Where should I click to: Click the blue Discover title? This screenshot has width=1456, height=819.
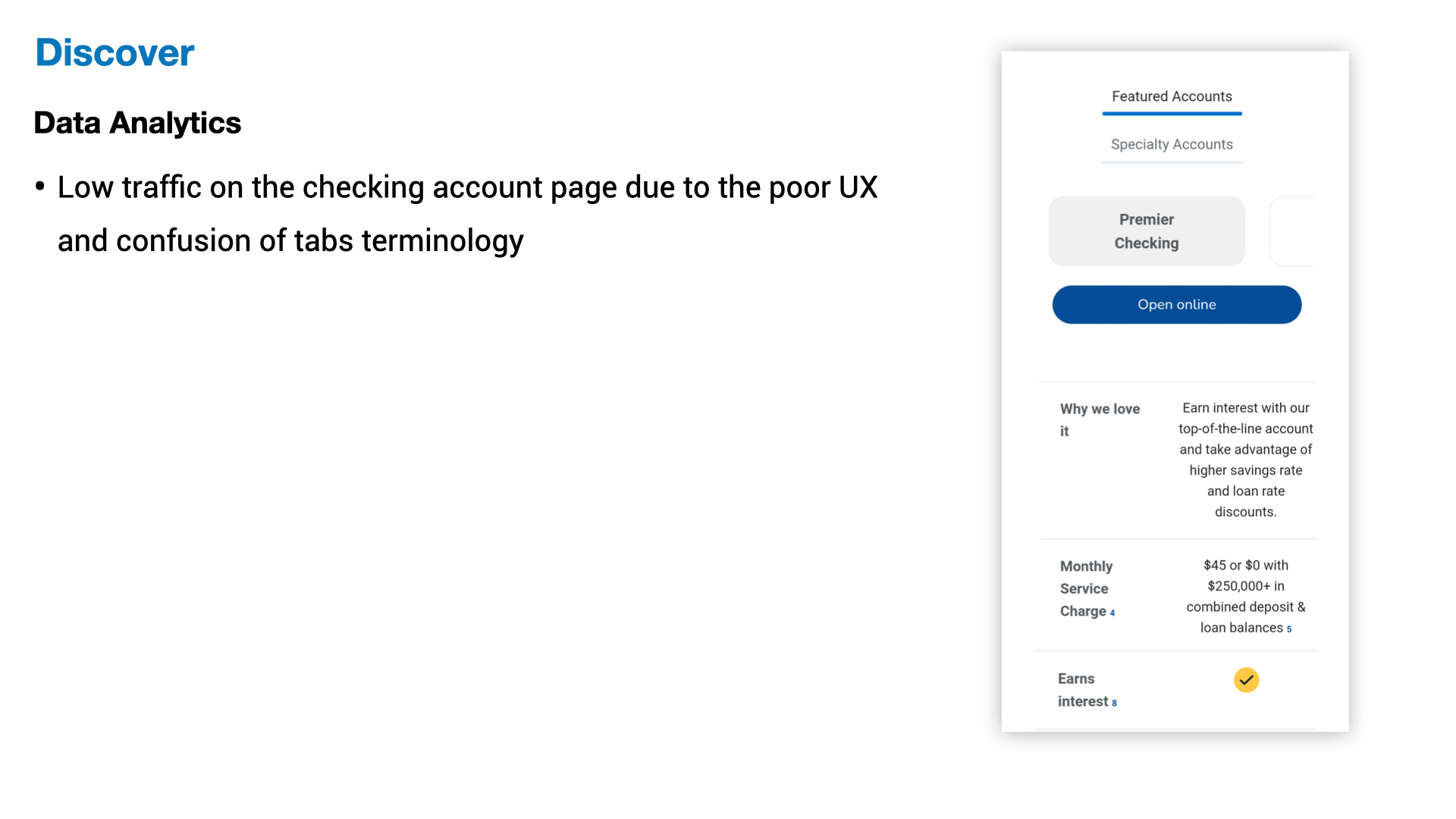[115, 53]
